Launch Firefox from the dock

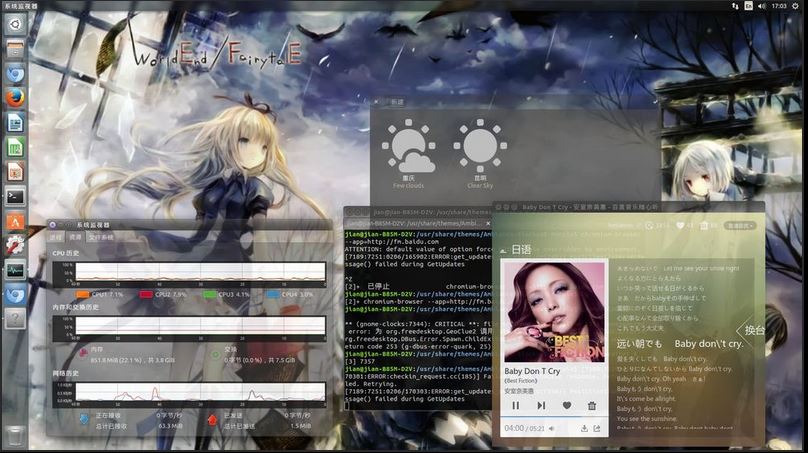tap(15, 98)
